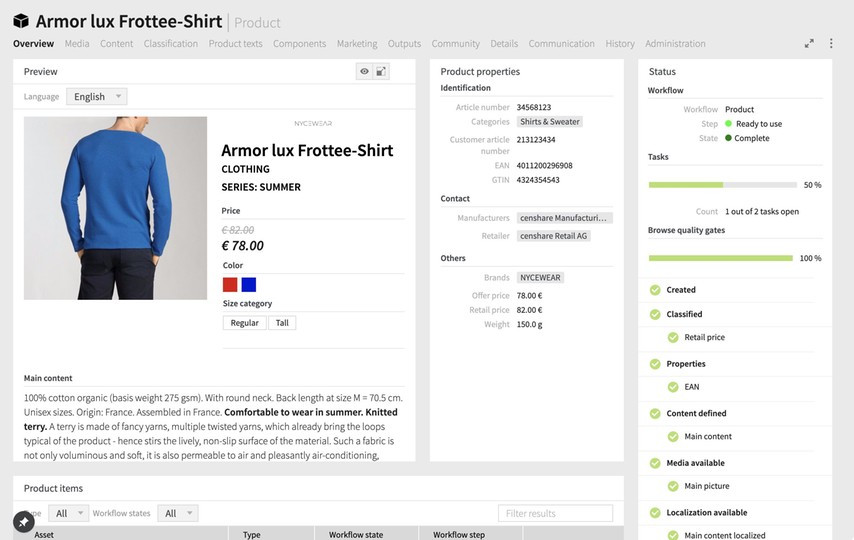Click the dark green Complete state dot
Viewport: 854px width, 540px height.
pos(728,138)
